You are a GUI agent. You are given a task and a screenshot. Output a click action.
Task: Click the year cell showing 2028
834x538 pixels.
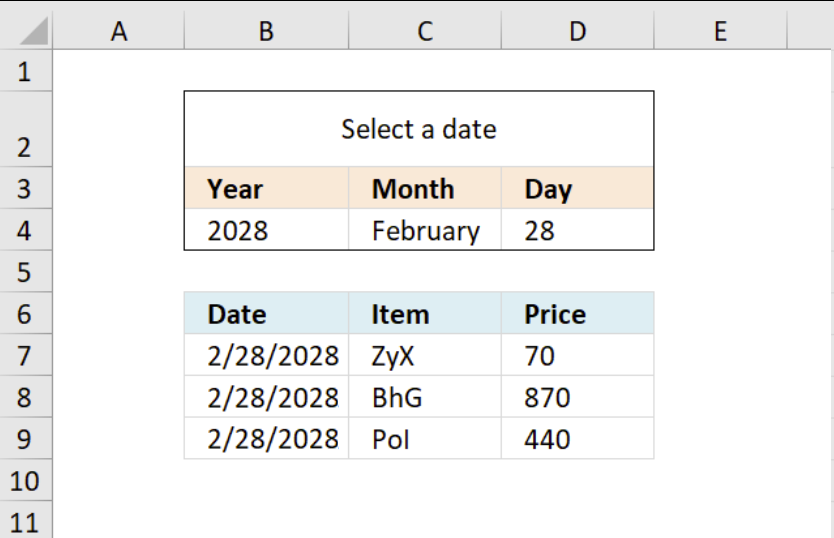(266, 230)
